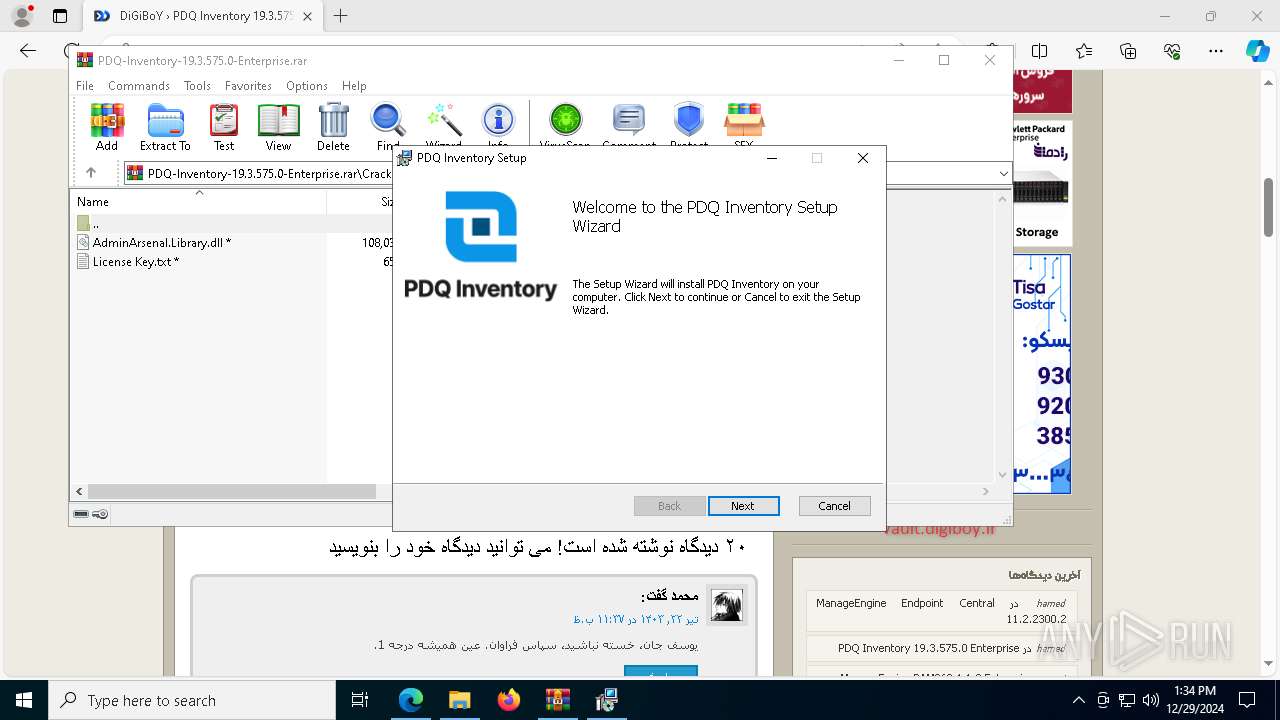
Task: Sort files by Name column header
Action: [x=198, y=202]
